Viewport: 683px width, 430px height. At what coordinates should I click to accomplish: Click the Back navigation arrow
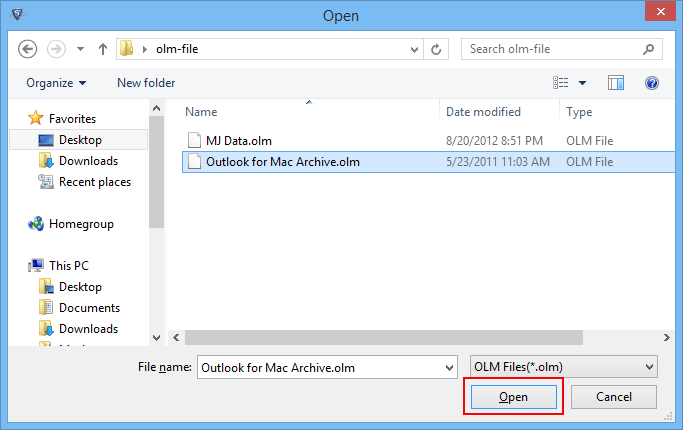click(x=27, y=49)
